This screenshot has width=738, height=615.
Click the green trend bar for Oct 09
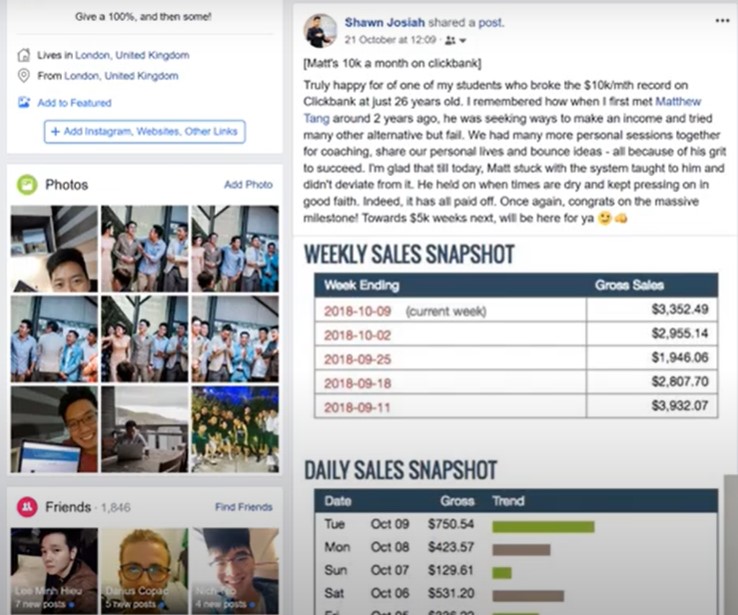tap(543, 527)
